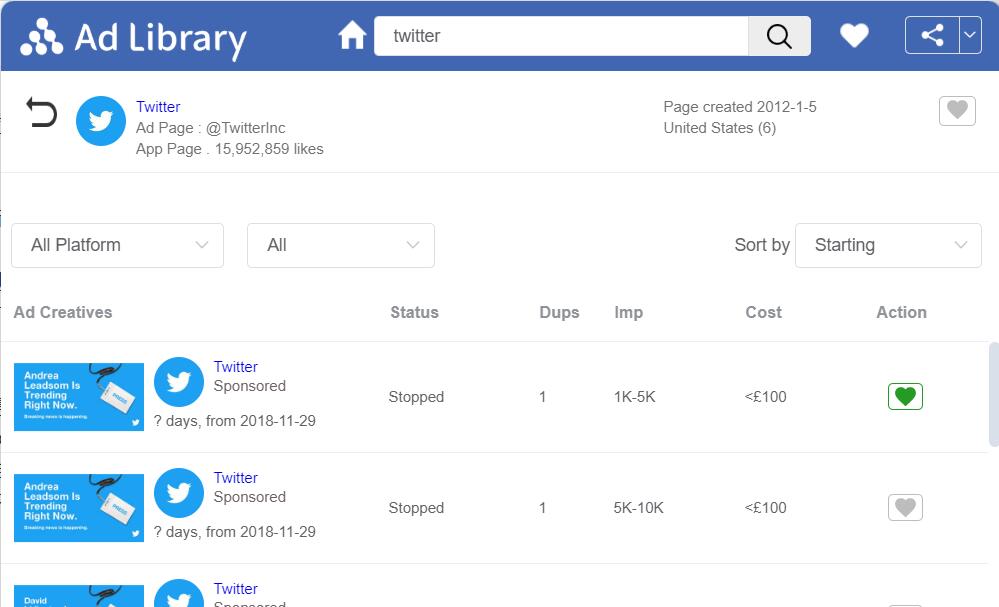Click Stopped status in the 5K-10K row
Image resolution: width=999 pixels, height=607 pixels.
pyautogui.click(x=416, y=508)
